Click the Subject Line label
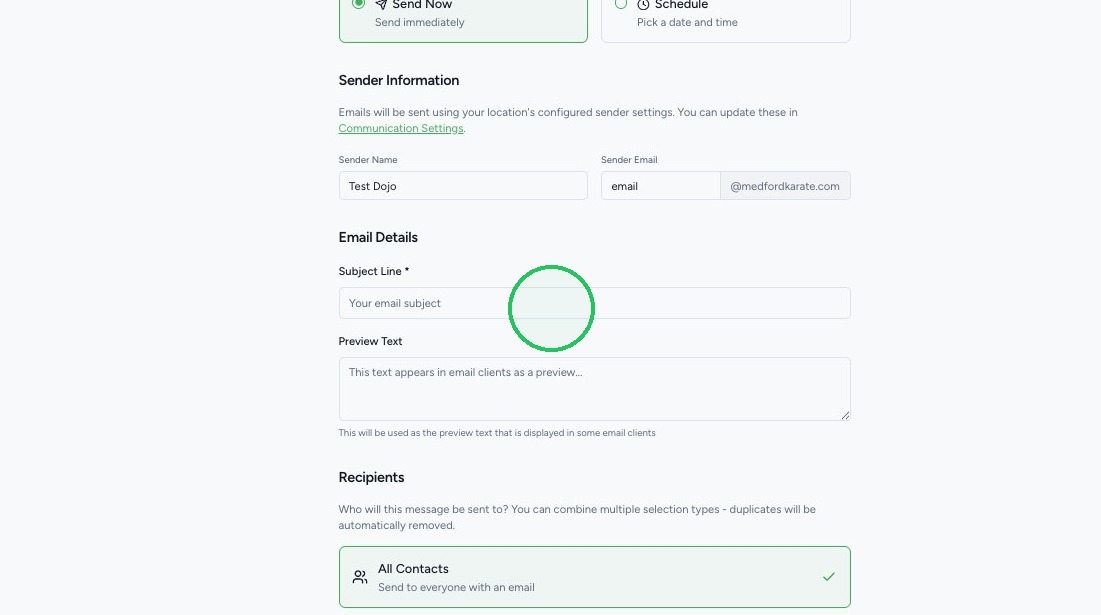The height and width of the screenshot is (615, 1101). click(374, 271)
